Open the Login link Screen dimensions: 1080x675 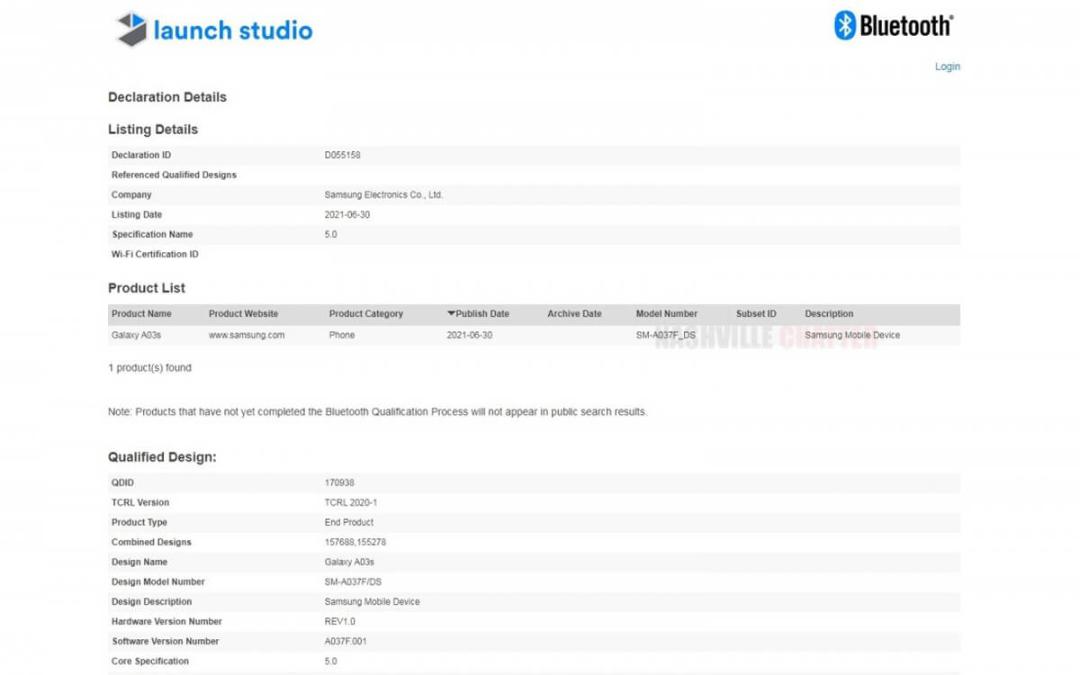tap(947, 66)
